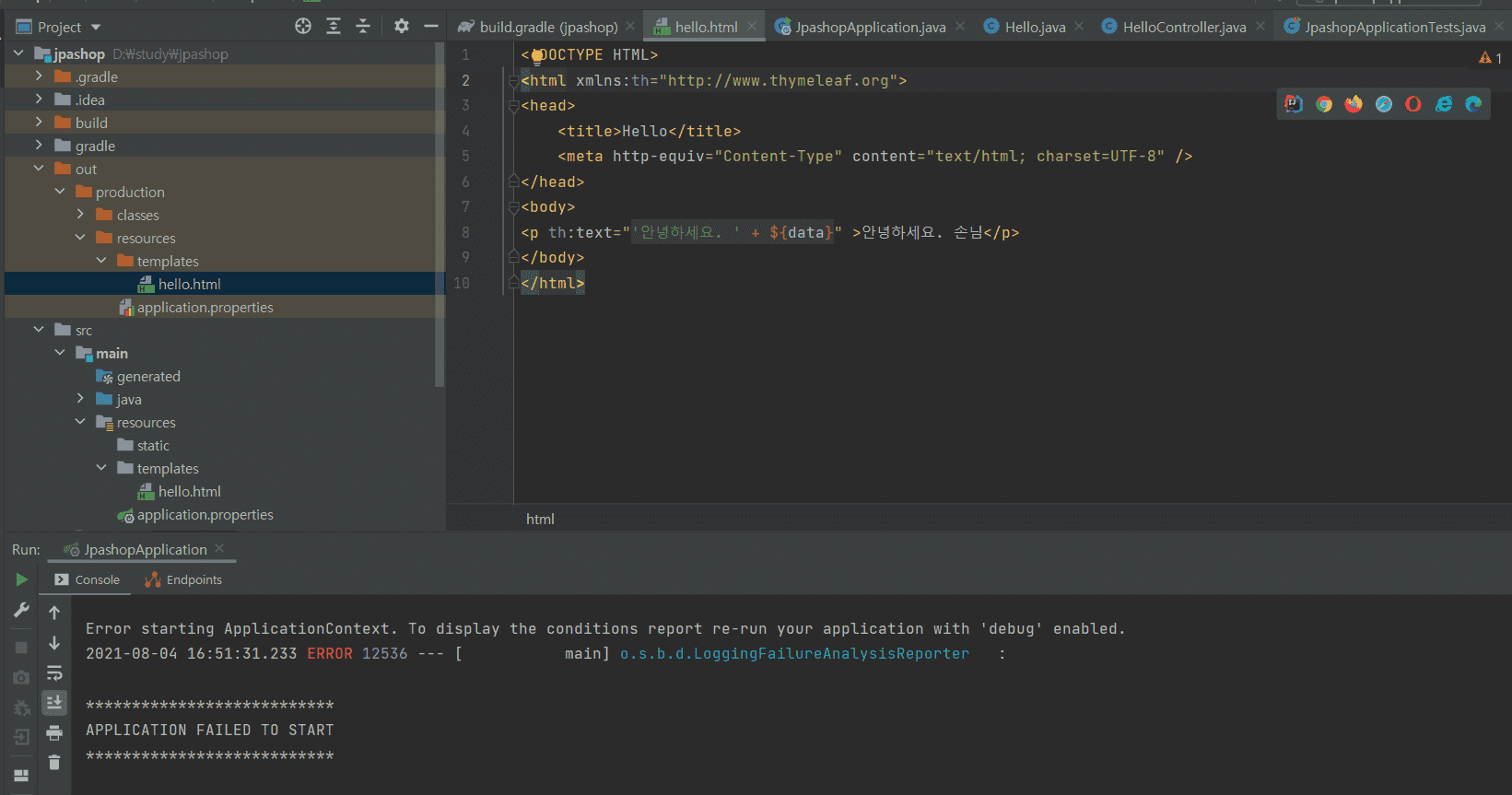Viewport: 1512px width, 795px height.
Task: Open Project panel settings gear
Action: (401, 27)
